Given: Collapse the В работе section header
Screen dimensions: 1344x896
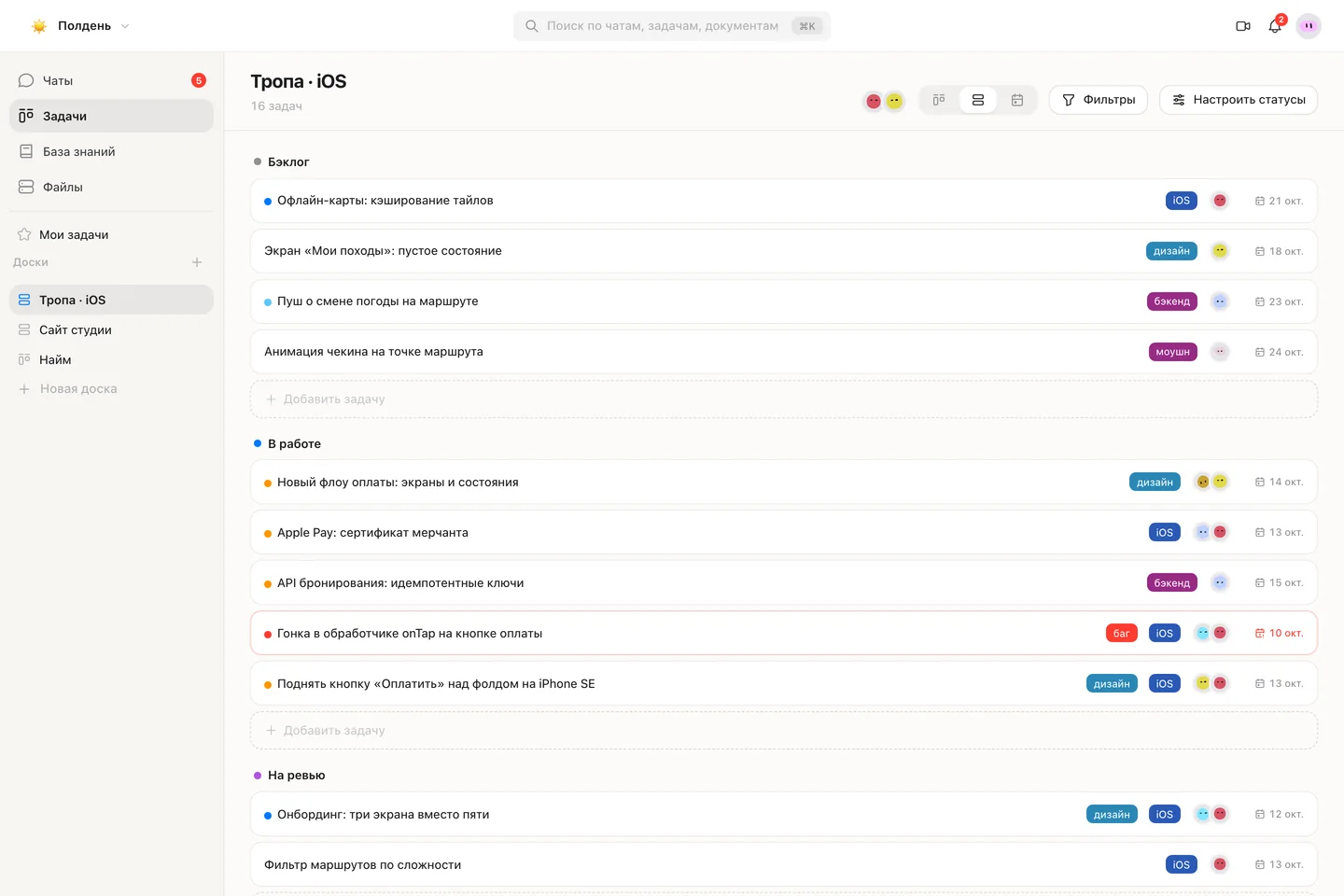Looking at the screenshot, I should tap(287, 443).
